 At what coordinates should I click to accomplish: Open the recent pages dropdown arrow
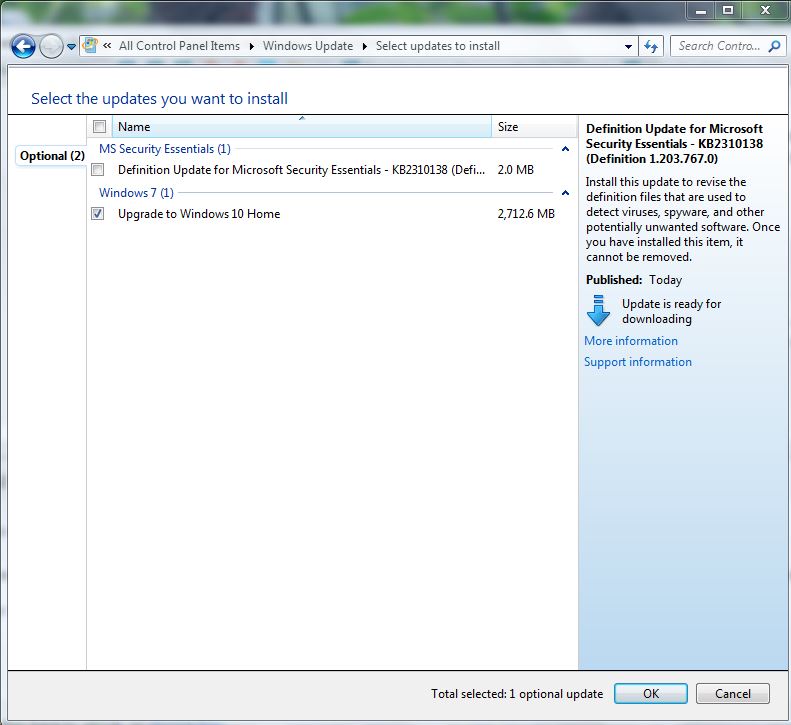coord(71,47)
